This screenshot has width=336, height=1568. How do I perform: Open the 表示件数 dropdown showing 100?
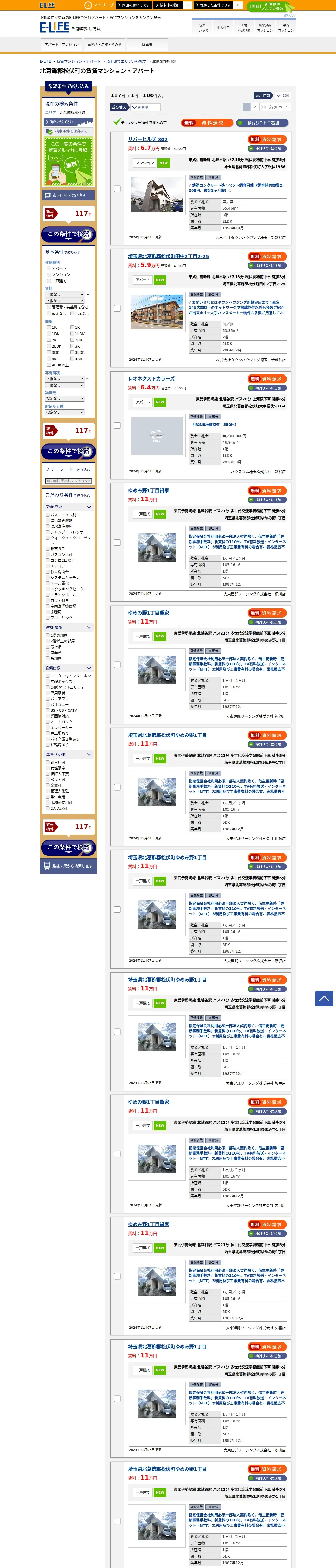[282, 96]
